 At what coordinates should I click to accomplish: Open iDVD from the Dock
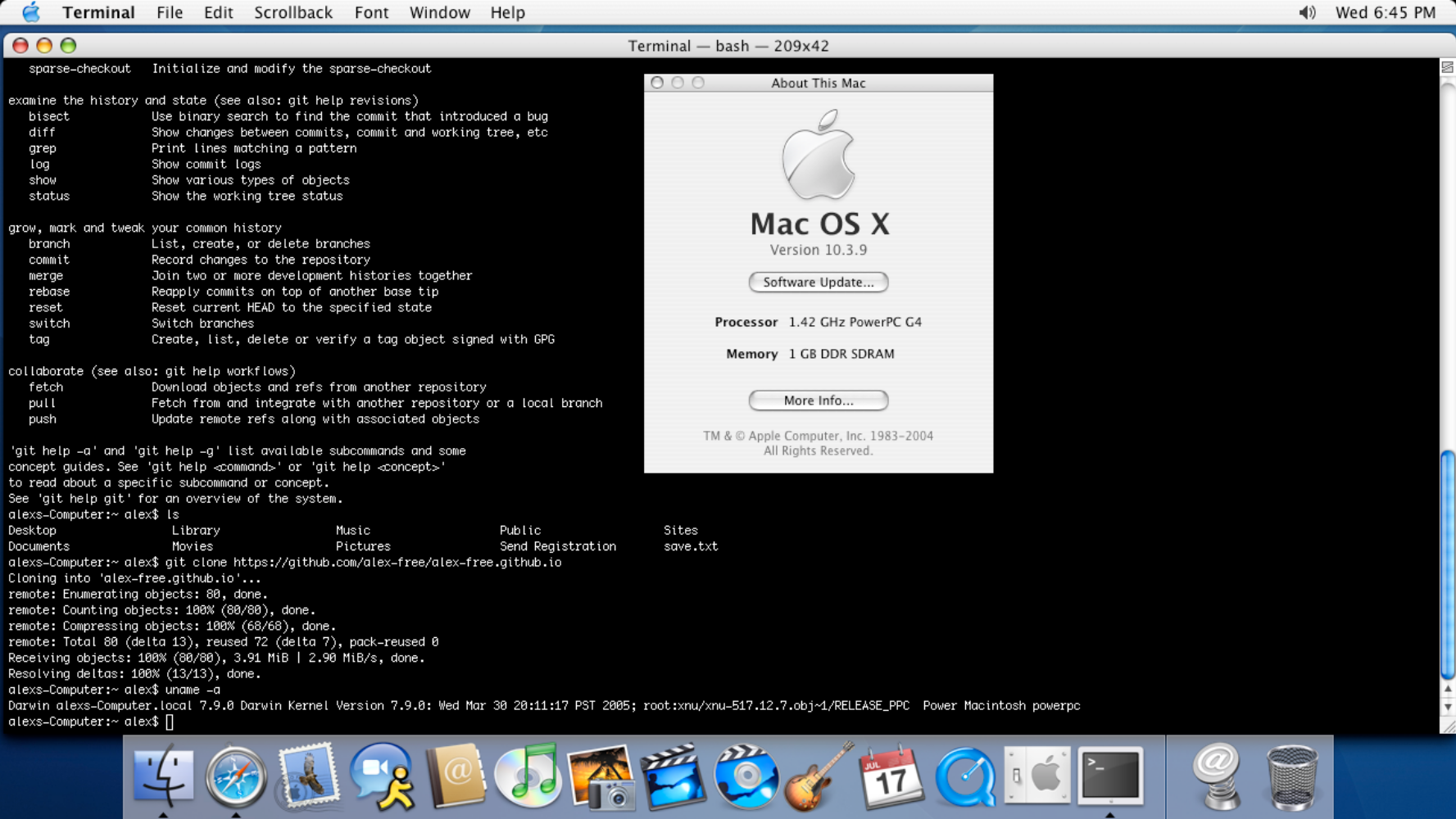[746, 776]
